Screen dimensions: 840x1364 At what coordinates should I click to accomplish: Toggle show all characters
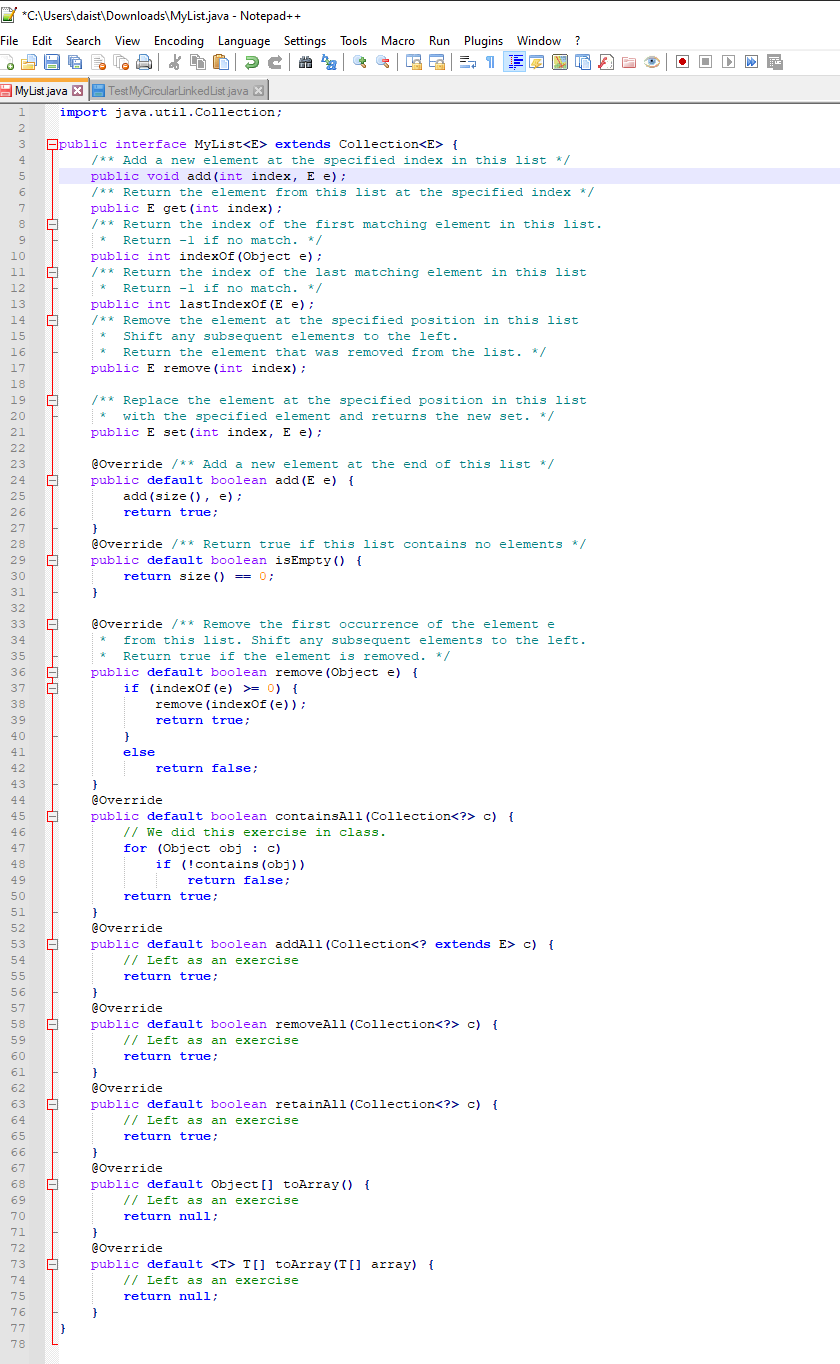pyautogui.click(x=490, y=62)
